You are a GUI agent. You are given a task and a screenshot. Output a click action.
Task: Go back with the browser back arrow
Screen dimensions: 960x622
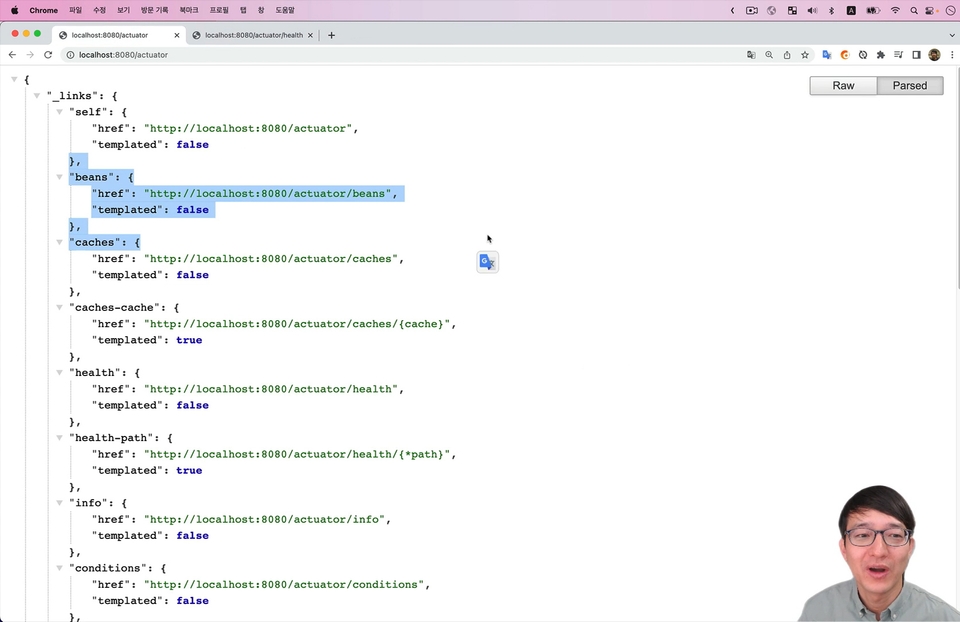pos(12,54)
